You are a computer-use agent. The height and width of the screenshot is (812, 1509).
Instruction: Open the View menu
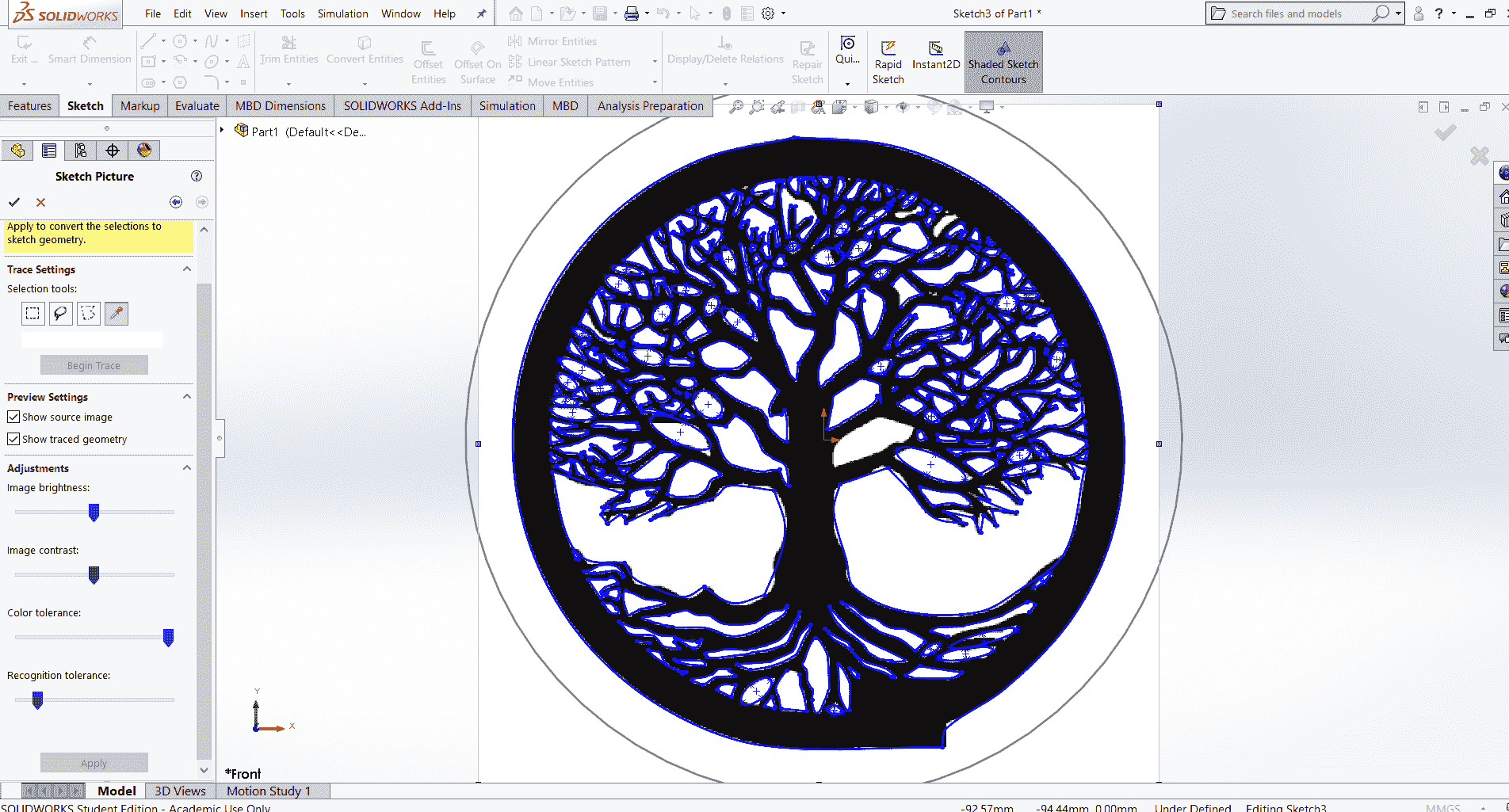click(x=216, y=13)
